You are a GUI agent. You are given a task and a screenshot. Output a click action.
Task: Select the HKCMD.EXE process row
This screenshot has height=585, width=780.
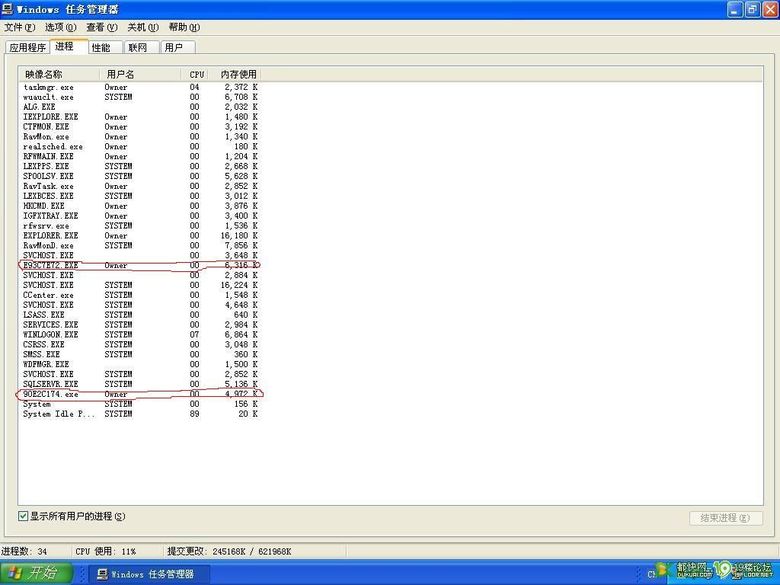point(140,206)
